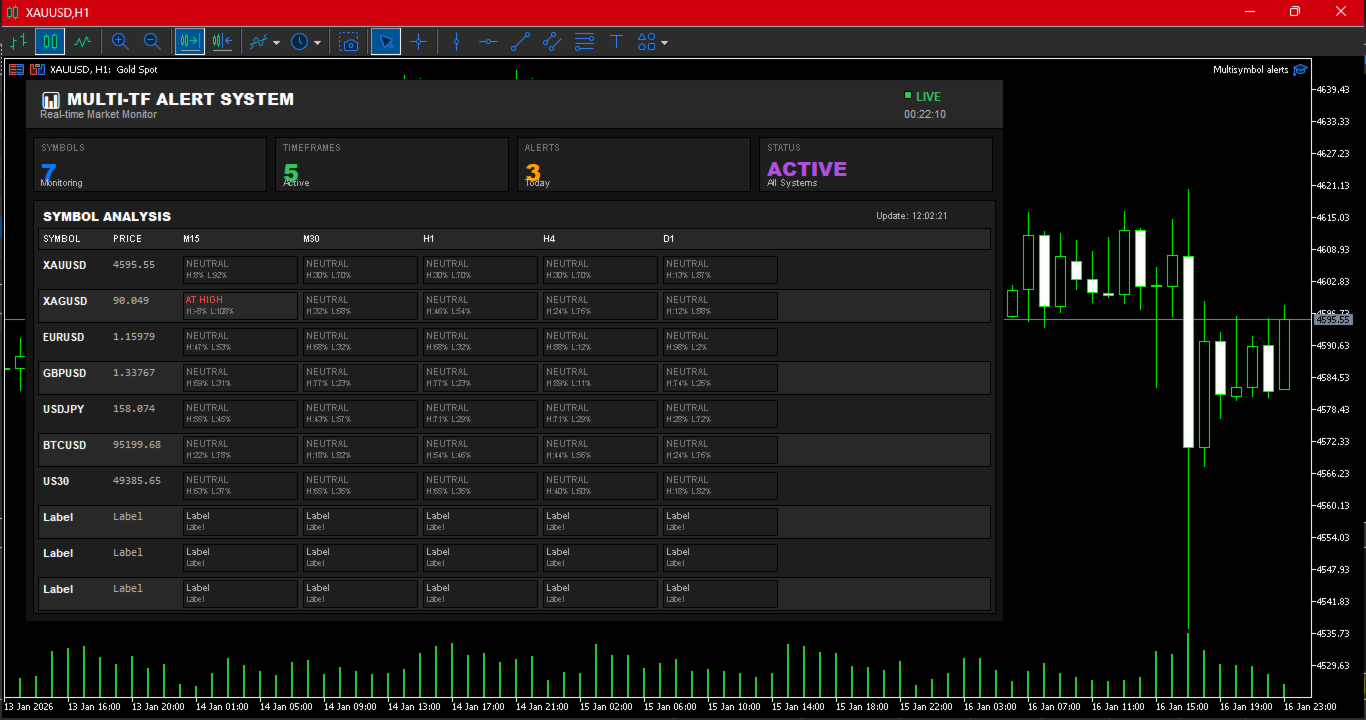Open the indicators list dropdown
The width and height of the screenshot is (1366, 720).
[x=265, y=42]
